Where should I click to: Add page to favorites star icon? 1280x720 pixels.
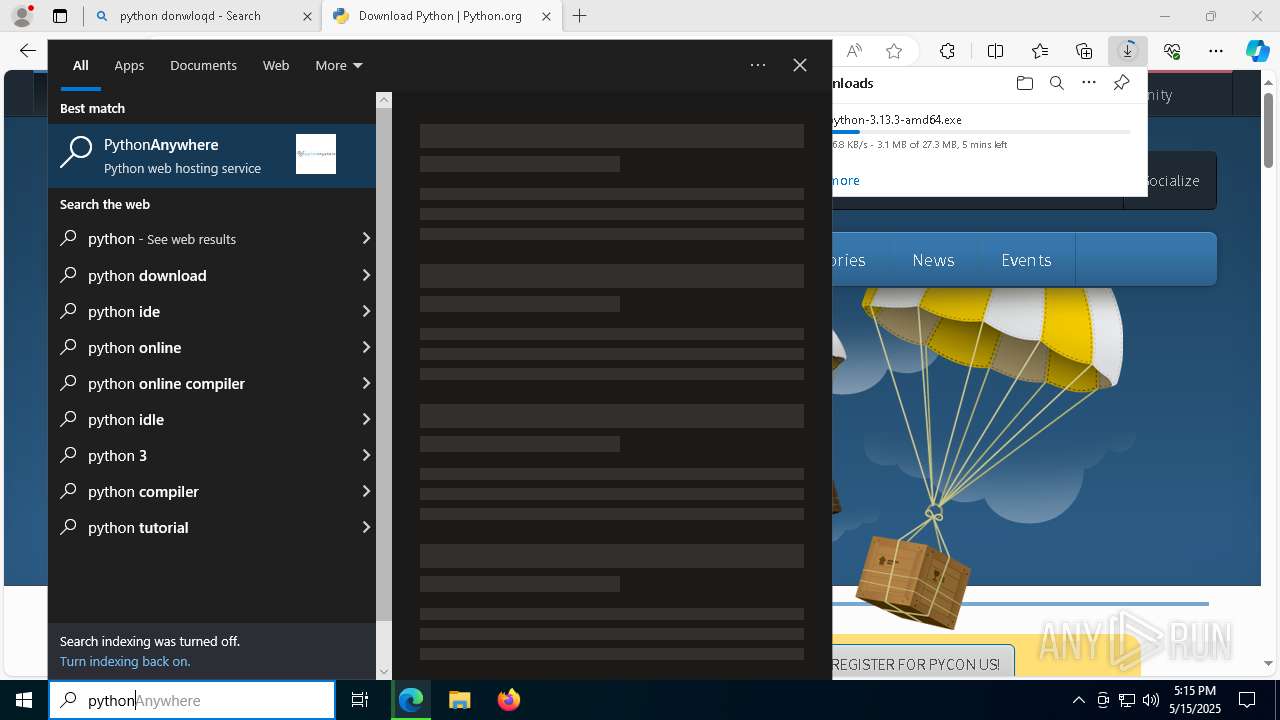tap(894, 51)
